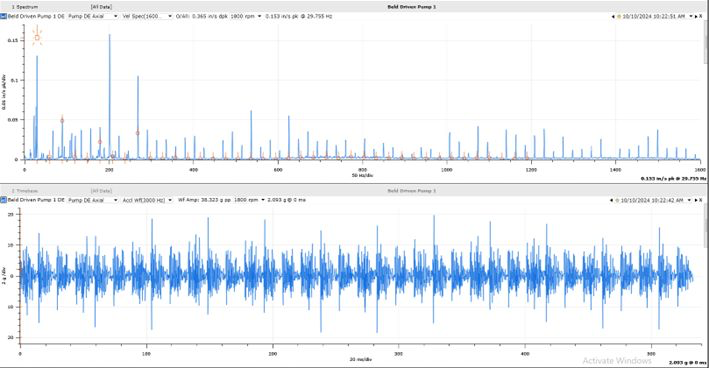Click the 0.15 tick on the spectrum amplitude axis
Viewport: 709px width, 368px height.
(x=13, y=40)
